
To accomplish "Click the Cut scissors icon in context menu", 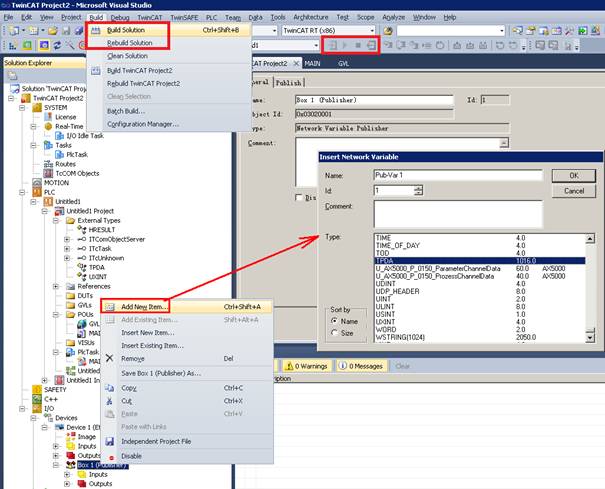I will click(x=110, y=400).
